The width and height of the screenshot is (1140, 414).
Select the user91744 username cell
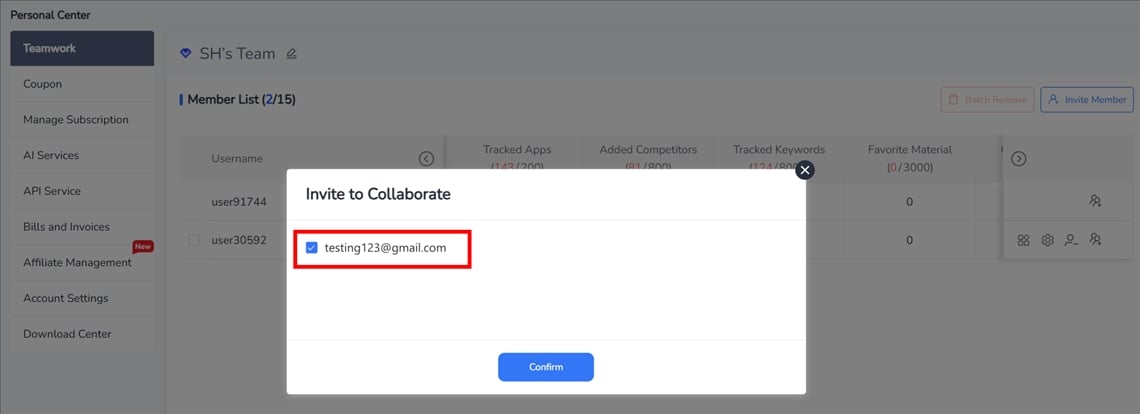[239, 202]
